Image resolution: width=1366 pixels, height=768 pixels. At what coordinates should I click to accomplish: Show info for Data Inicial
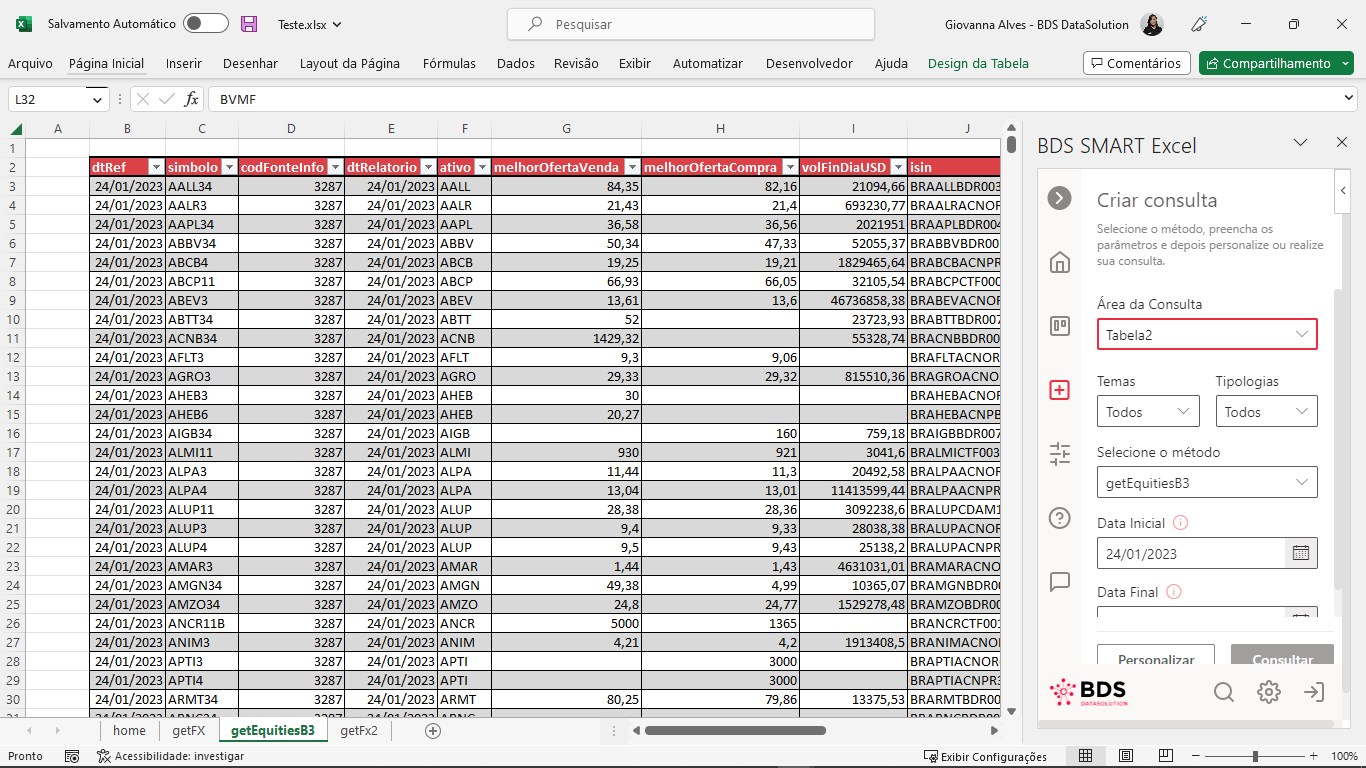pyautogui.click(x=1180, y=523)
